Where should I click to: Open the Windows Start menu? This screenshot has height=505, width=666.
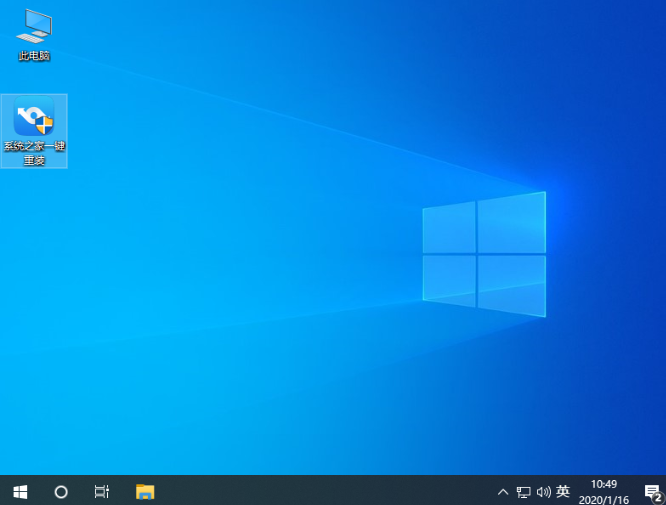[20, 492]
